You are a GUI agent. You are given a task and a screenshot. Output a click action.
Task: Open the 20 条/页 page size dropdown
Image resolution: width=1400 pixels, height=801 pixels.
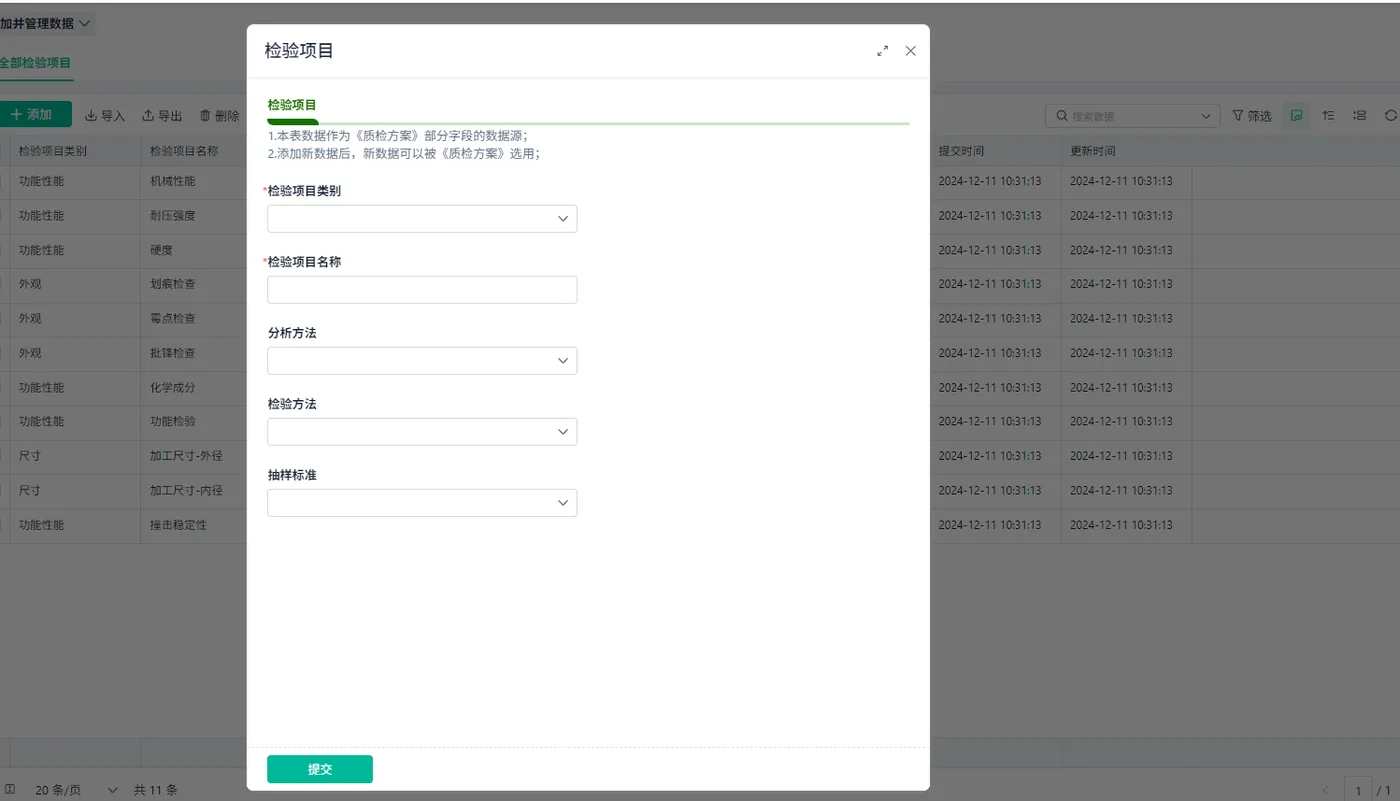coord(76,790)
